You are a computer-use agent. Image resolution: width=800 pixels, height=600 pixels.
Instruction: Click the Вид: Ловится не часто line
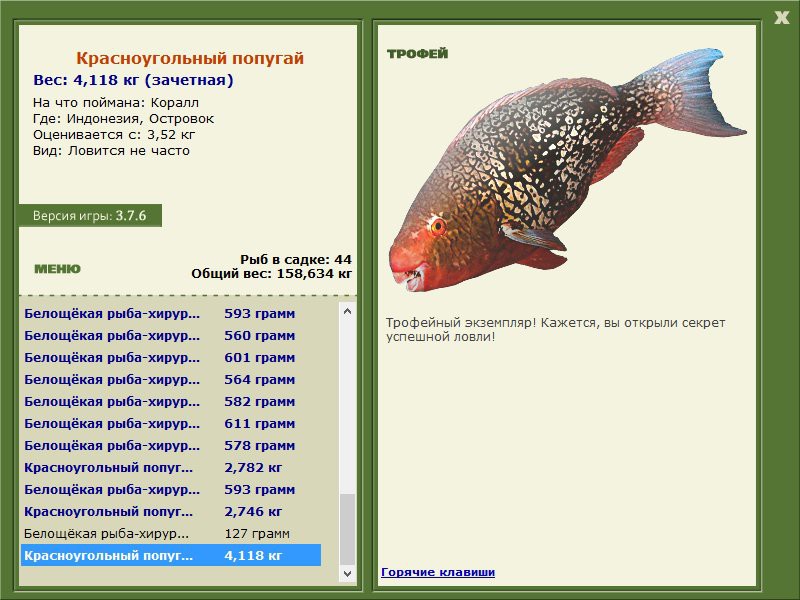pyautogui.click(x=111, y=151)
